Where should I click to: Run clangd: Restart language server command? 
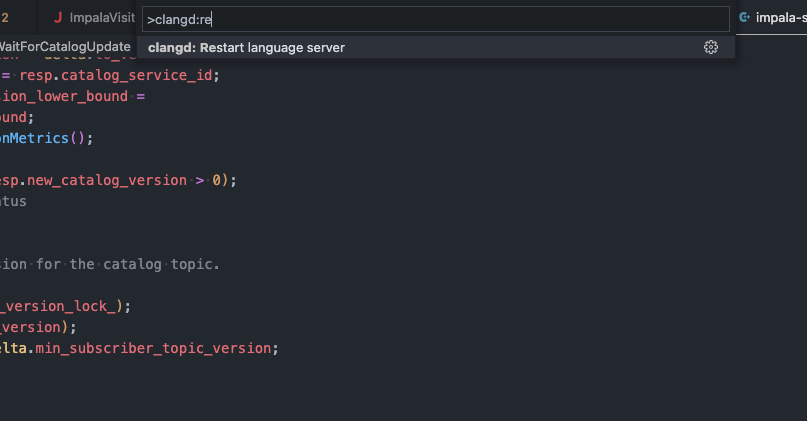pos(435,47)
